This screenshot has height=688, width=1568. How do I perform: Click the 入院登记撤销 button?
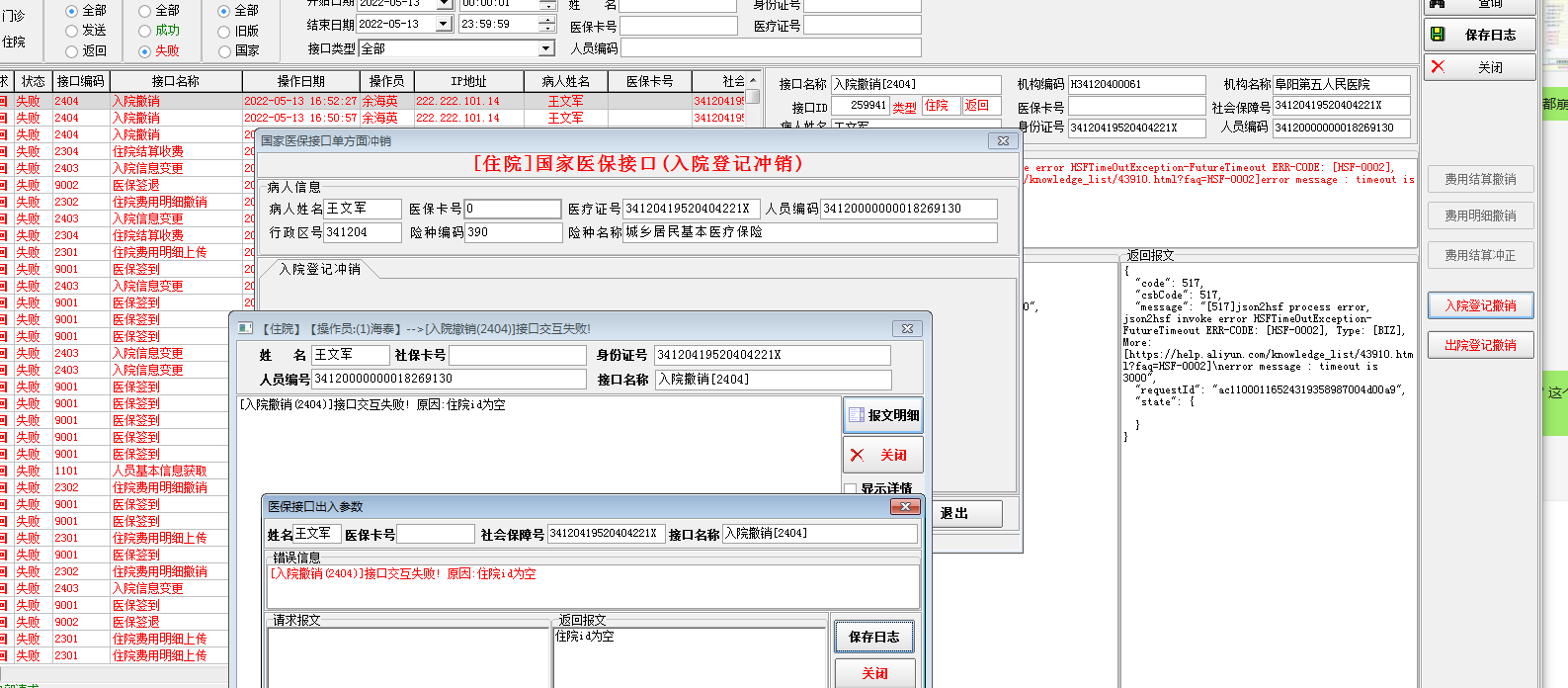click(1480, 305)
